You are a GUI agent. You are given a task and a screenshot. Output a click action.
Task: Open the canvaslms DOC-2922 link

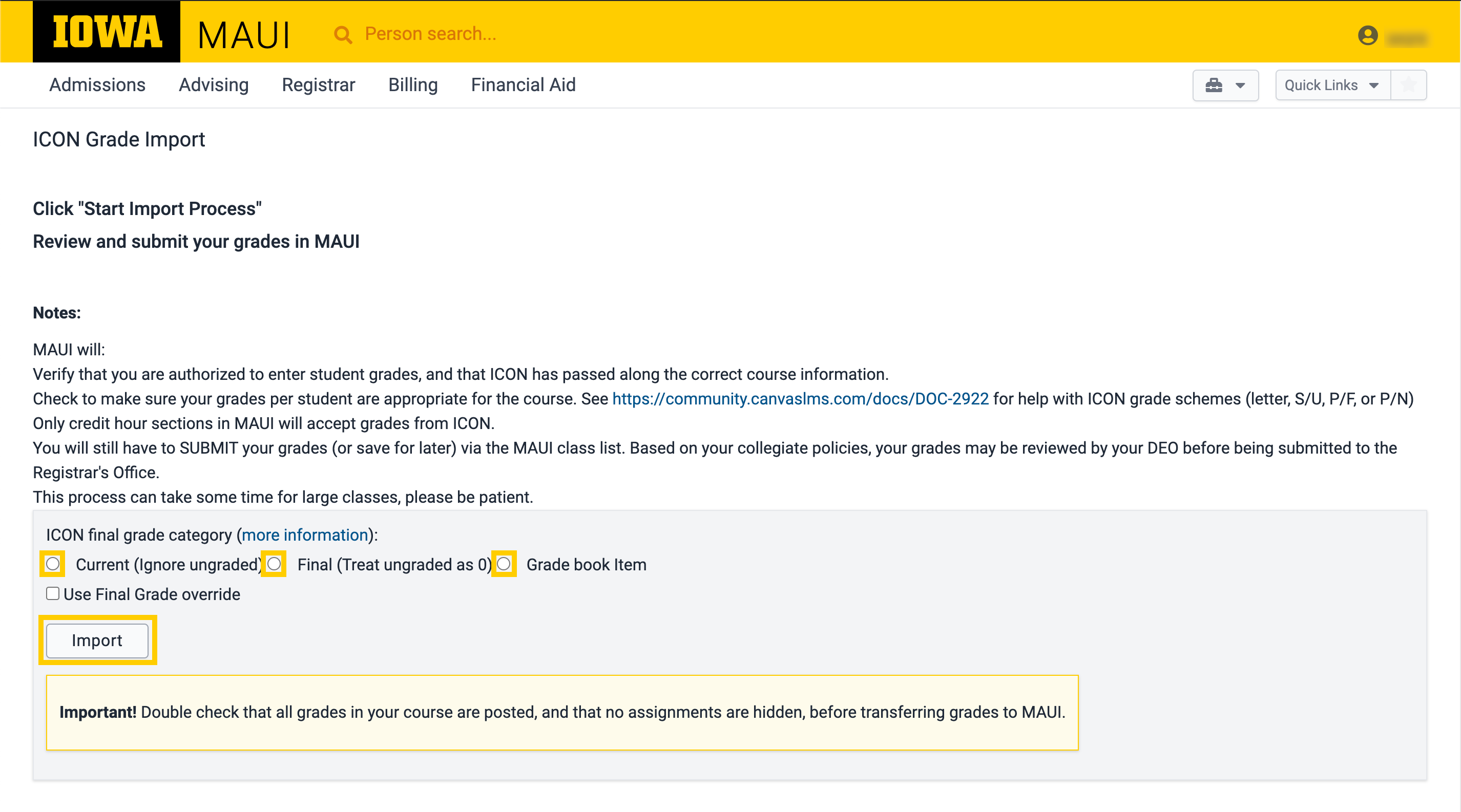click(x=800, y=399)
